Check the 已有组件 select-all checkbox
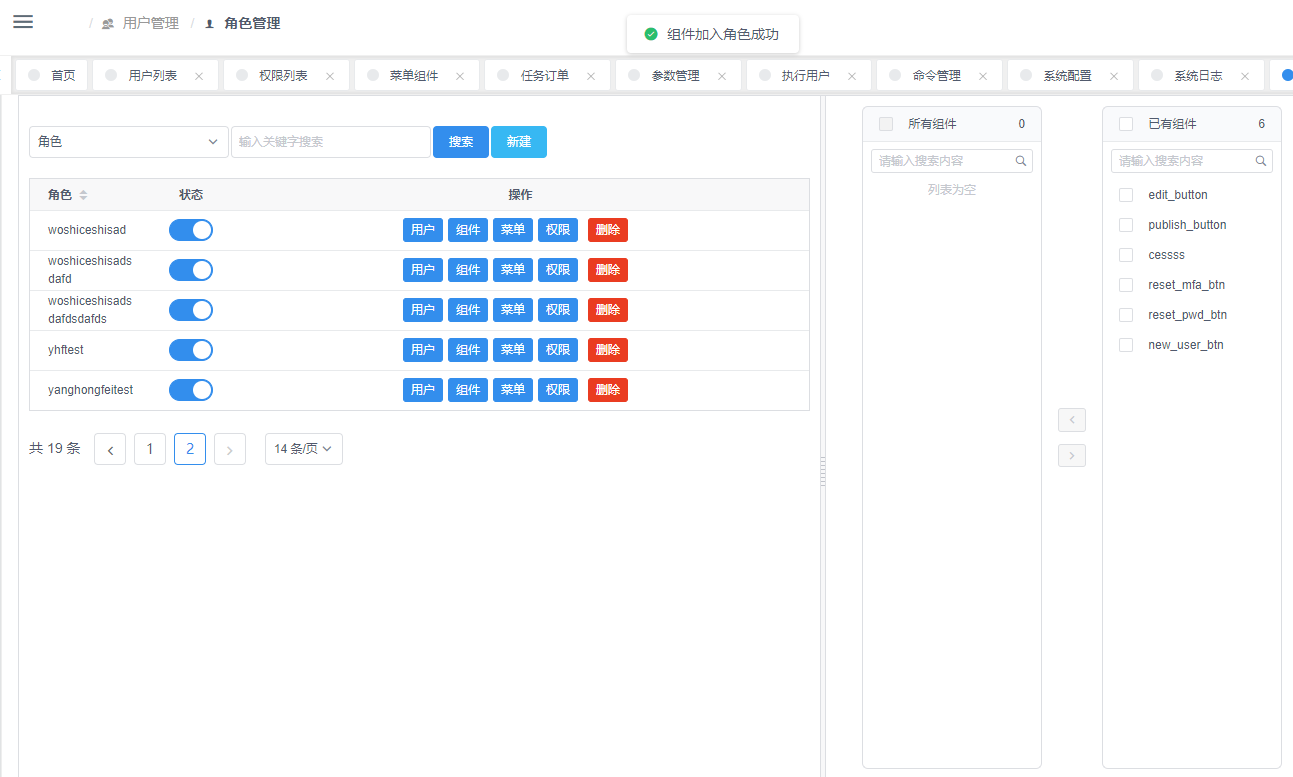Viewport: 1293px width, 777px height. coord(1126,124)
